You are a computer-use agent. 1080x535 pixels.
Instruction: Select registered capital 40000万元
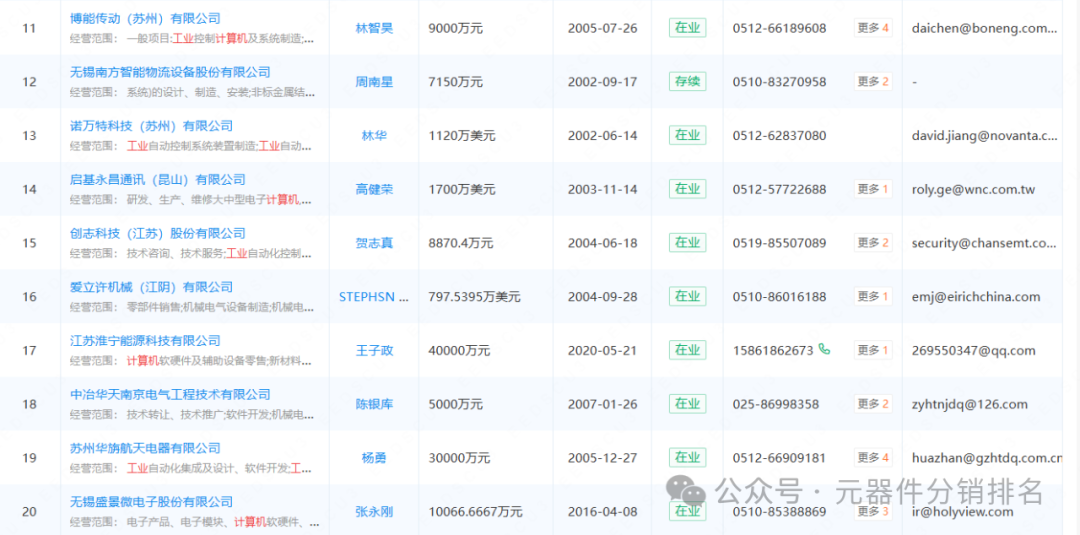coord(459,350)
